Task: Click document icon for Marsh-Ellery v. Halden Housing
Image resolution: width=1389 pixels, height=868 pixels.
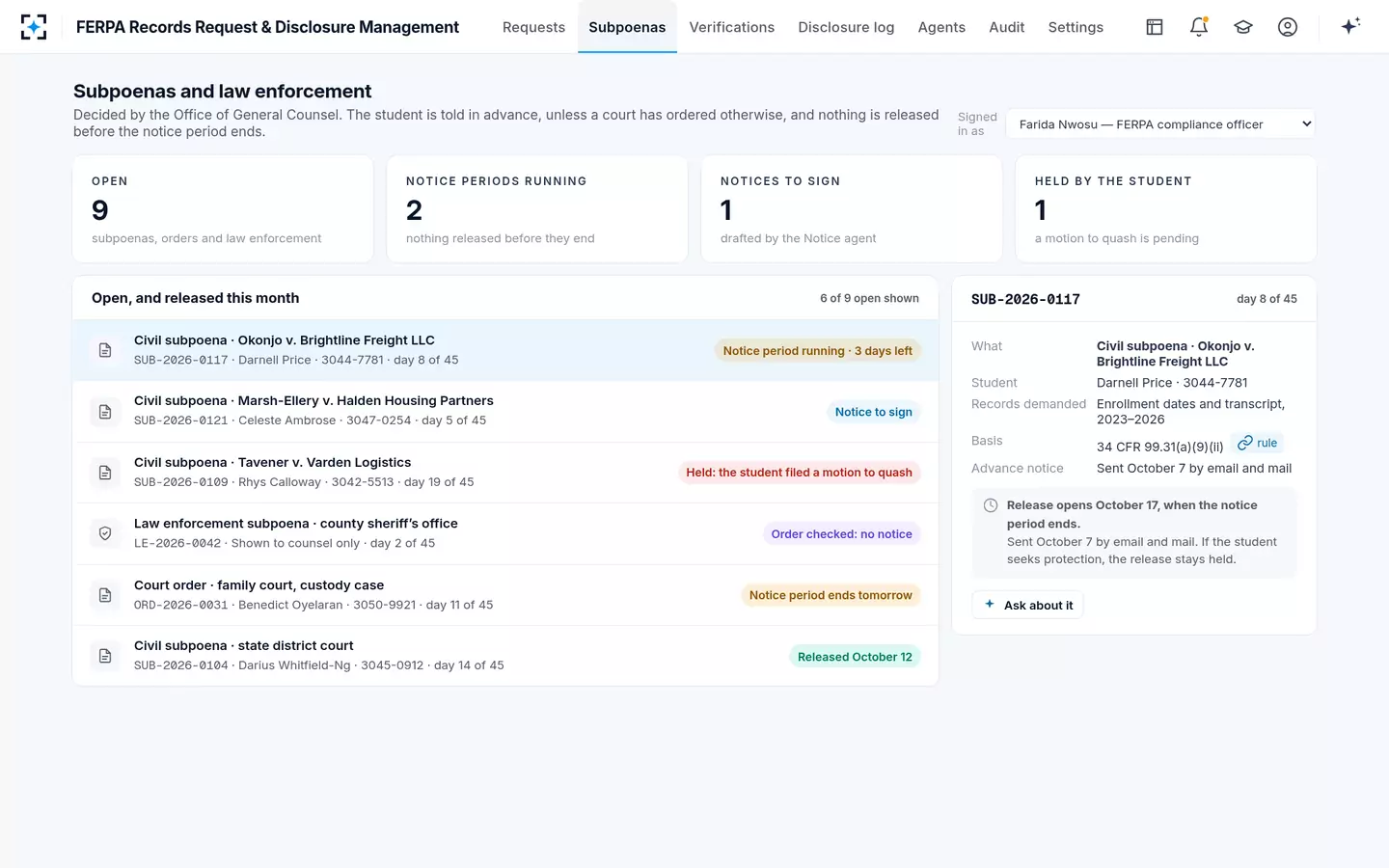Action: click(105, 412)
